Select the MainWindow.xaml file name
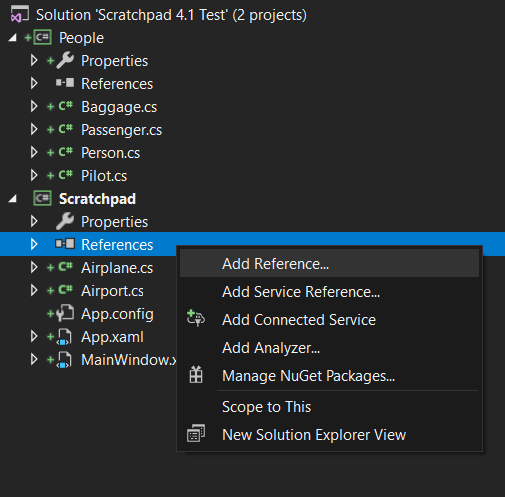 pyautogui.click(x=128, y=360)
